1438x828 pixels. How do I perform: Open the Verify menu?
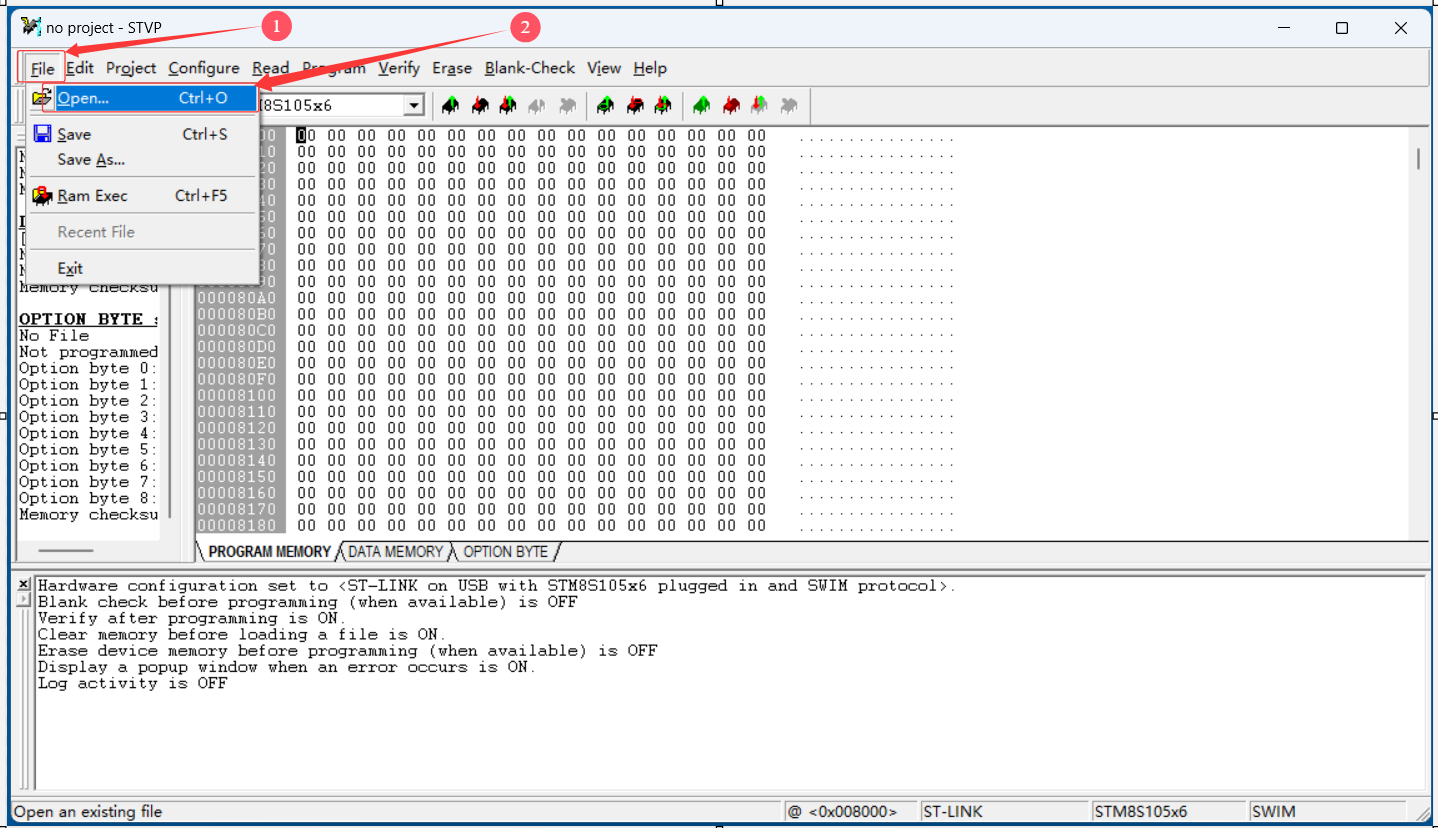pos(399,68)
